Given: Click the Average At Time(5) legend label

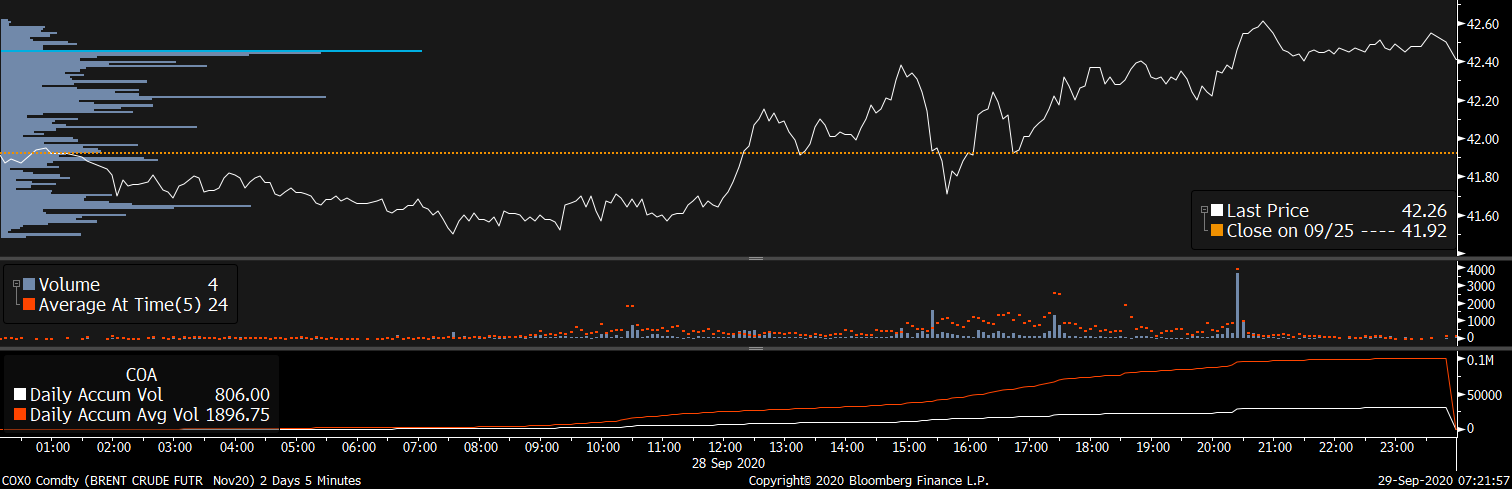Looking at the screenshot, I should tap(120, 304).
